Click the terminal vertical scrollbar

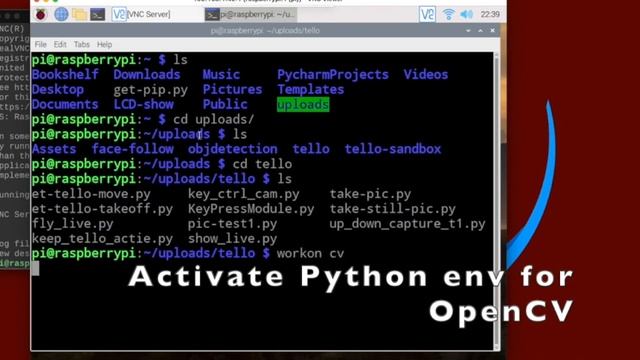click(x=497, y=201)
